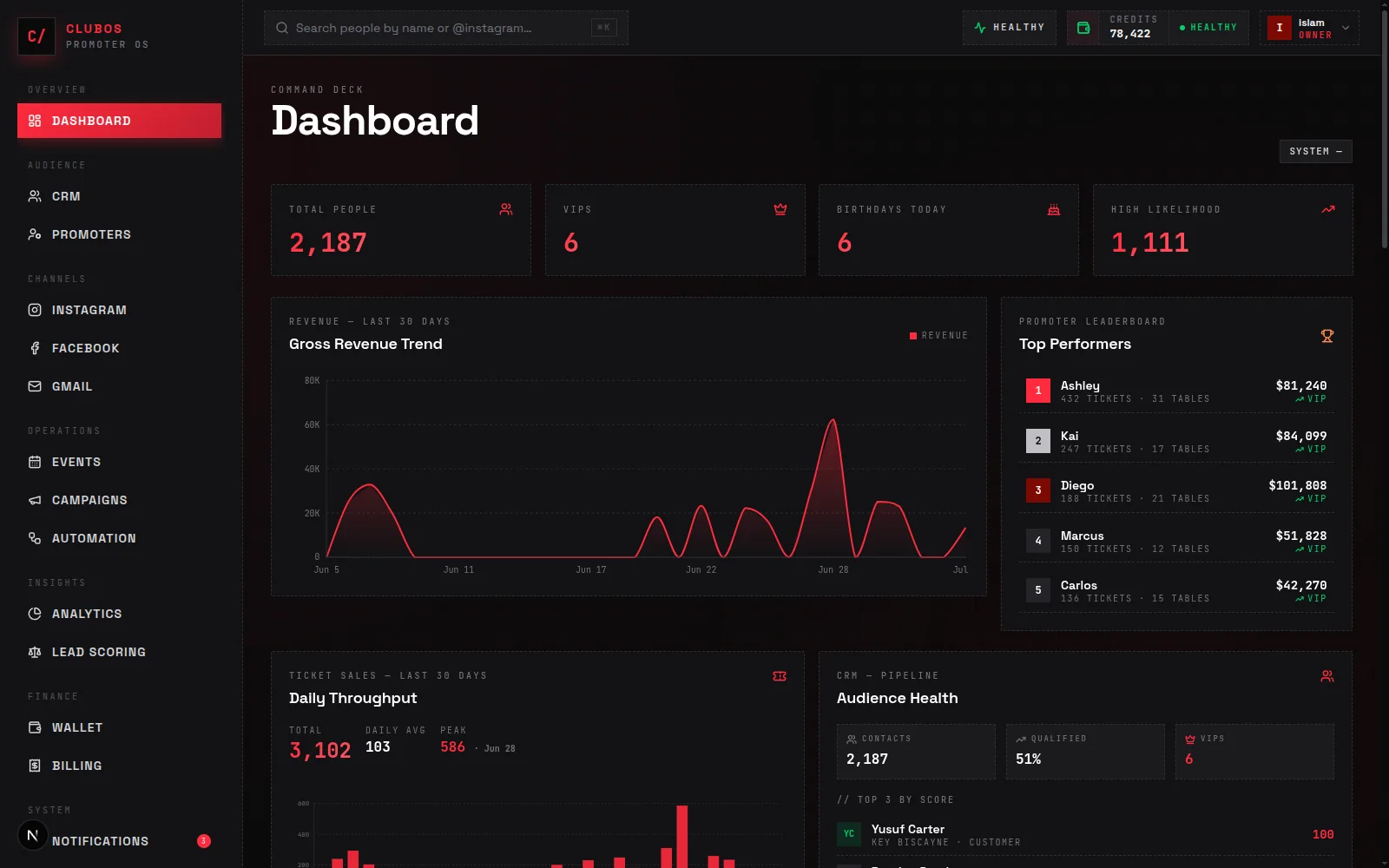Open the Promoters section

click(x=119, y=234)
